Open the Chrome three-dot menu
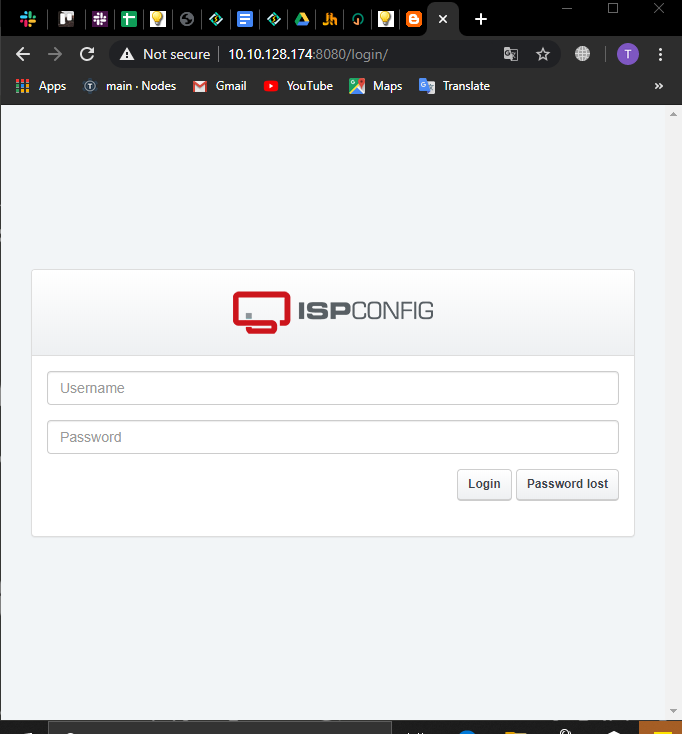This screenshot has height=734, width=682. (660, 54)
